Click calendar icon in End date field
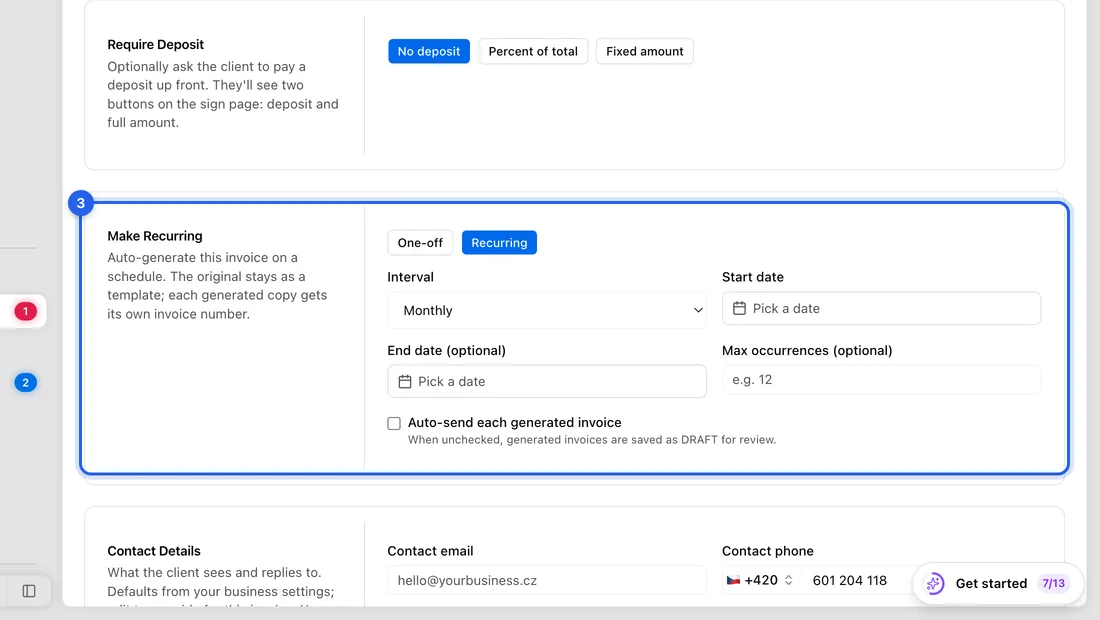The height and width of the screenshot is (620, 1100). pyautogui.click(x=405, y=382)
